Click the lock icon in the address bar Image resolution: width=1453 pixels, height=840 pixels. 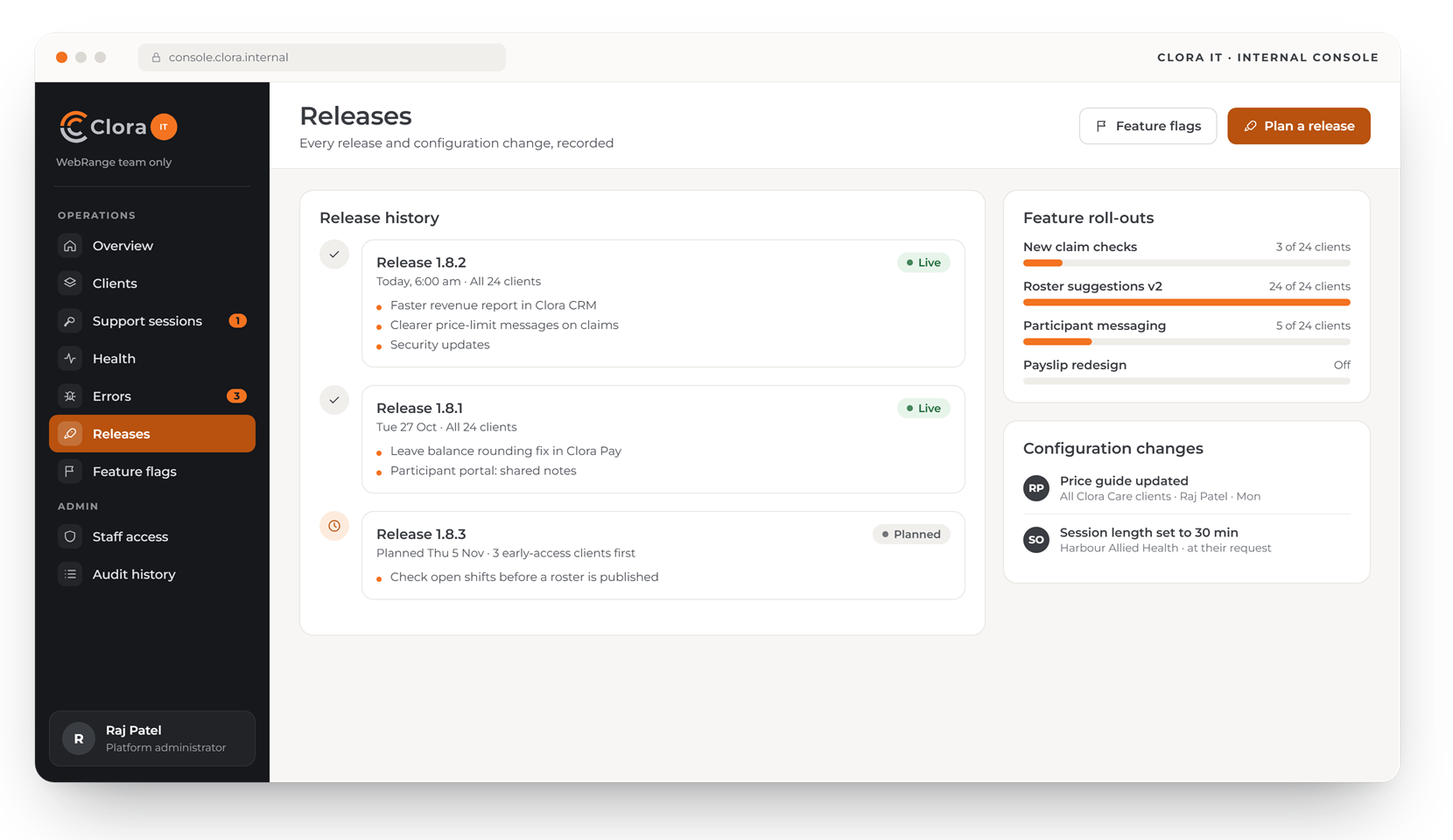156,58
